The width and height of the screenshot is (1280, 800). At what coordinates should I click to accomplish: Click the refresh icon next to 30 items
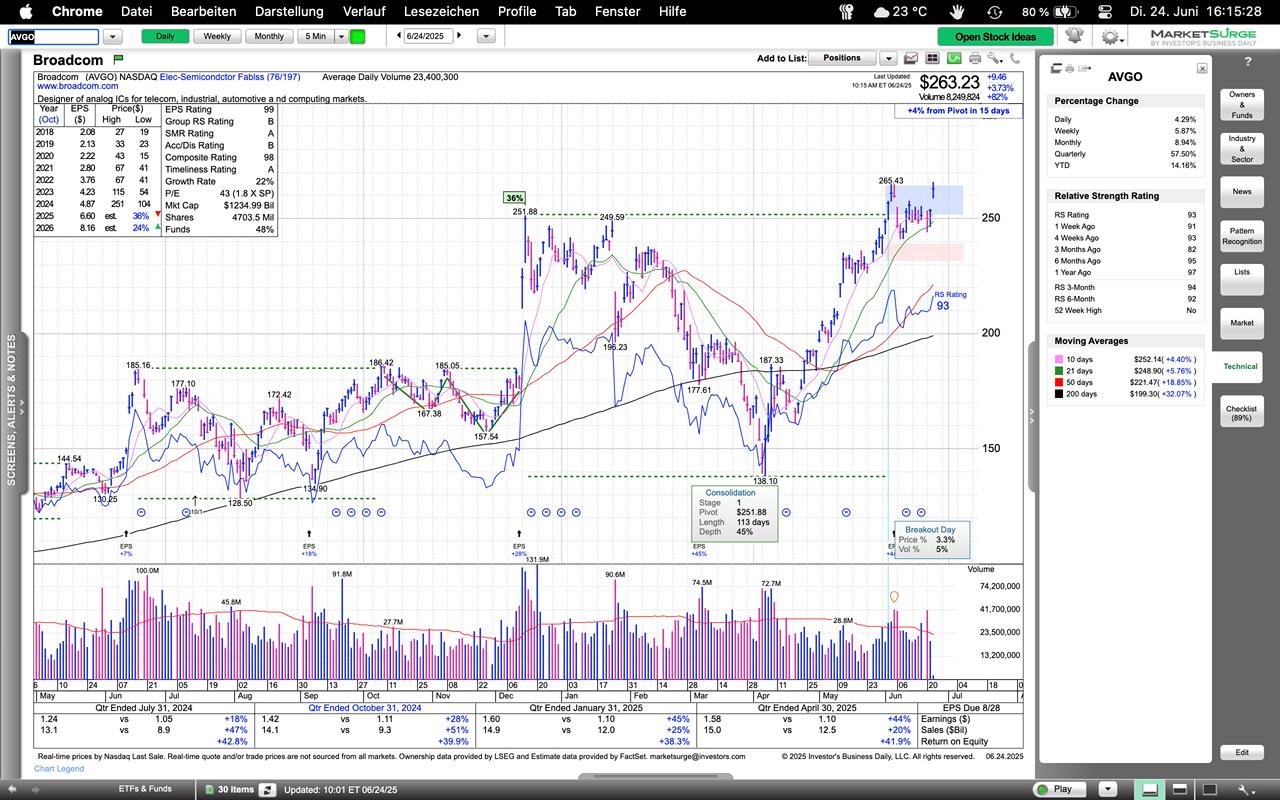click(x=267, y=789)
